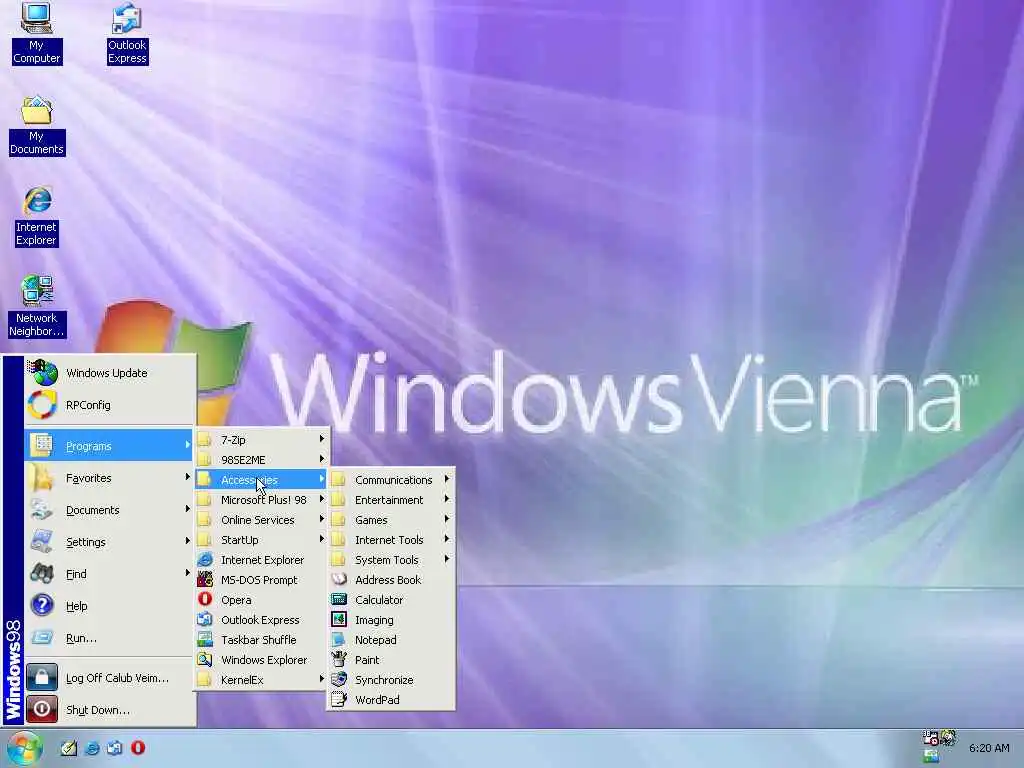Click the Run... text label
The height and width of the screenshot is (768, 1024).
[x=81, y=638]
